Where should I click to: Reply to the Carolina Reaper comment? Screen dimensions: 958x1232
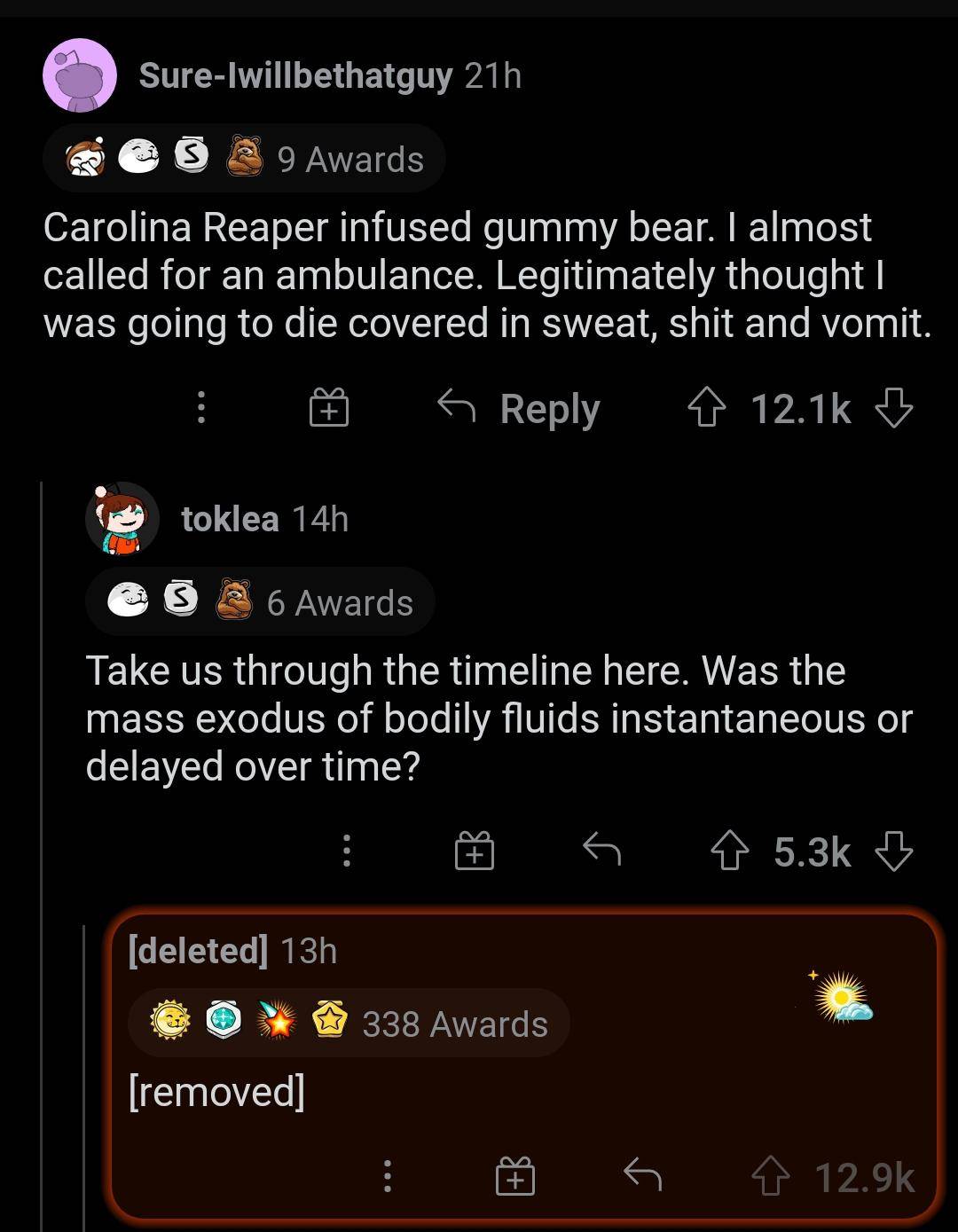[x=520, y=410]
